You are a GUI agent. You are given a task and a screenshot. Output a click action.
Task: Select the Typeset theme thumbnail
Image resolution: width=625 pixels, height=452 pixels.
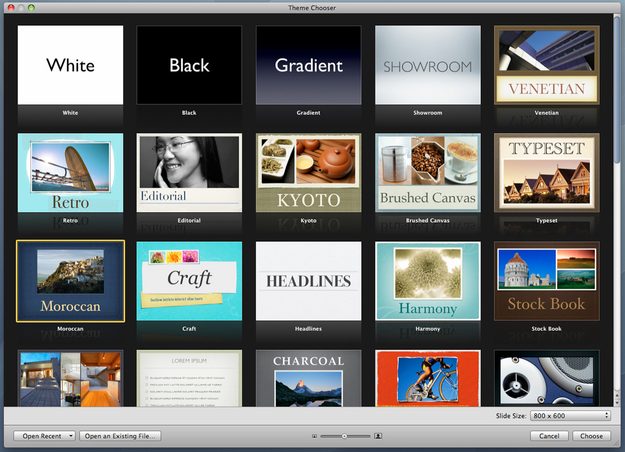click(546, 173)
